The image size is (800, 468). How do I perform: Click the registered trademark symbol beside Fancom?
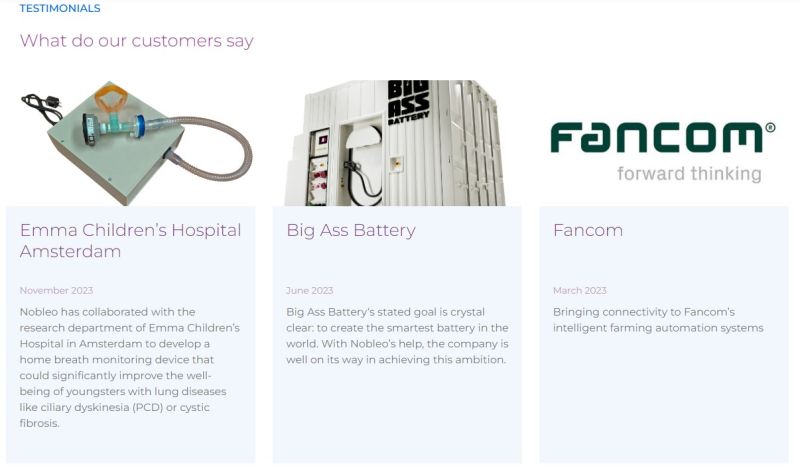click(770, 128)
